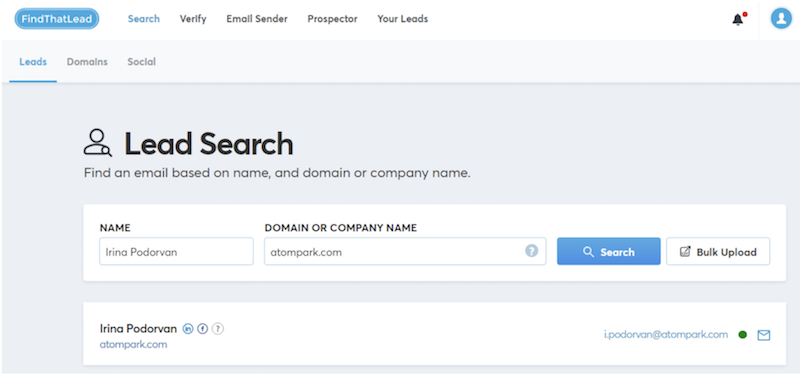The height and width of the screenshot is (378, 800).
Task: Open the notifications bell icon
Action: 738,19
